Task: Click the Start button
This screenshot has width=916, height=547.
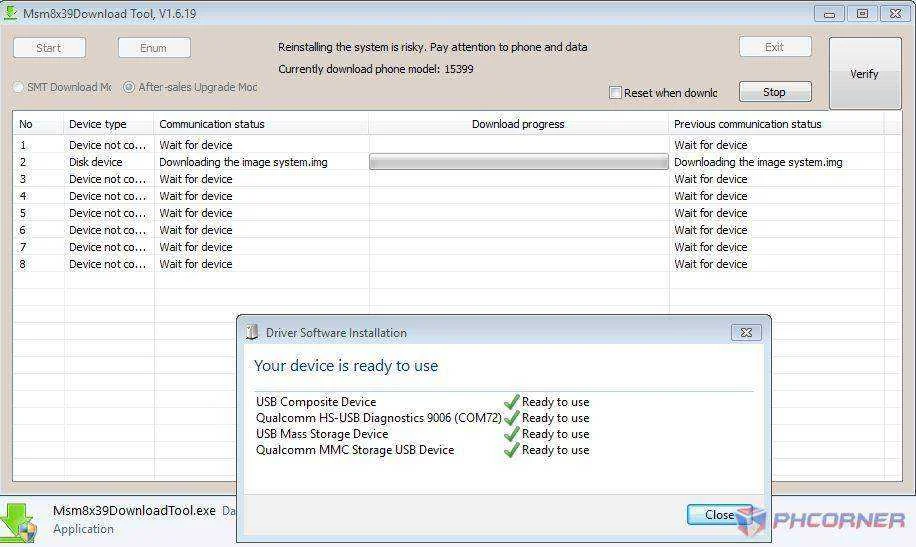Action: [49, 48]
